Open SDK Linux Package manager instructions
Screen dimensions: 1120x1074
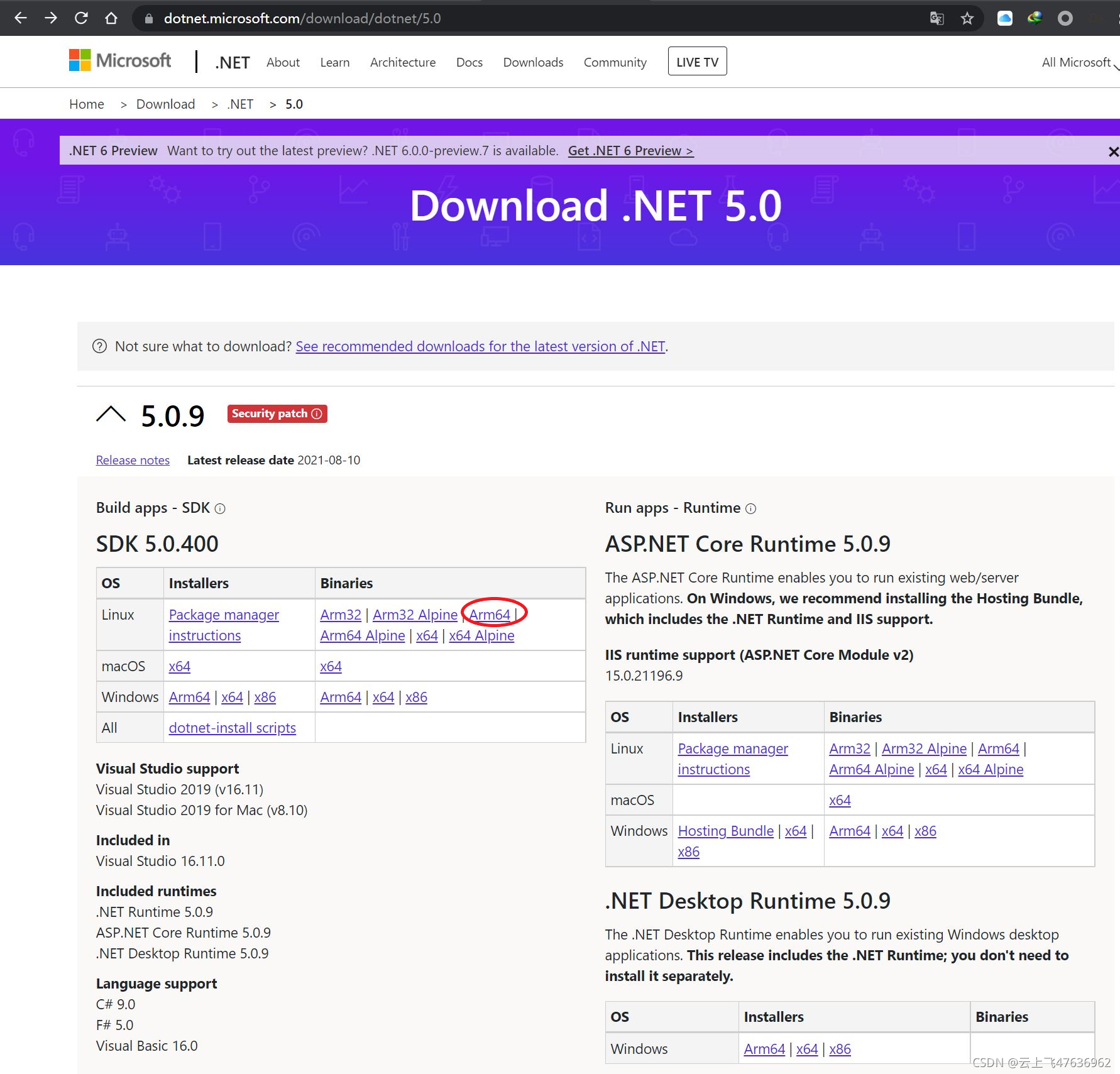pyautogui.click(x=224, y=625)
